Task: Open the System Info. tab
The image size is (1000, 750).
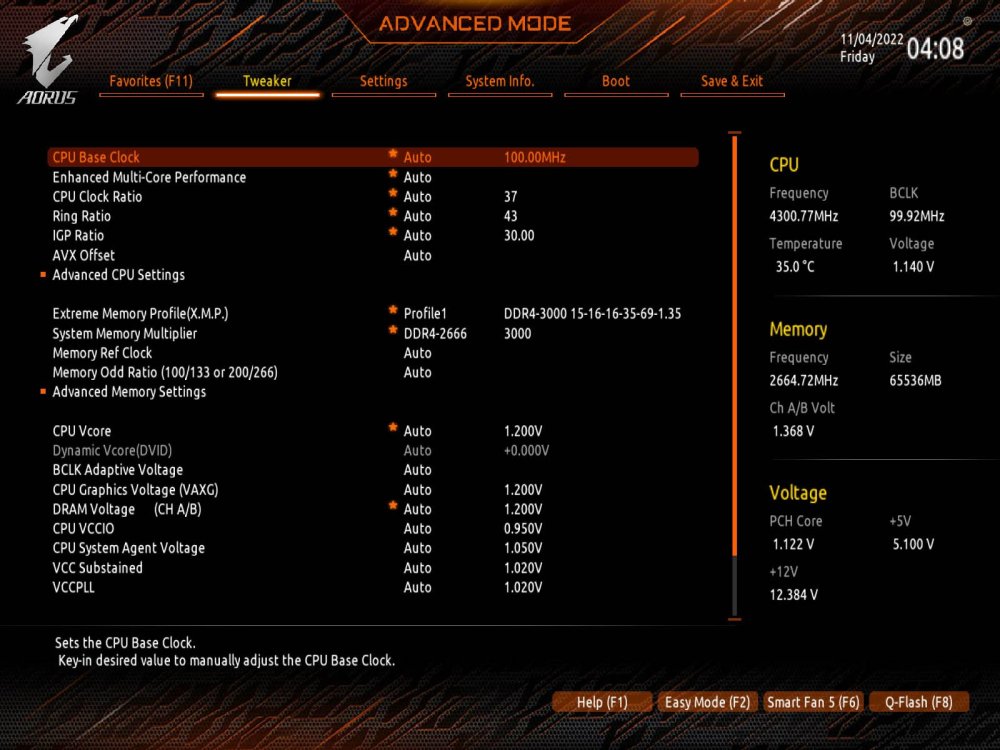Action: point(500,82)
